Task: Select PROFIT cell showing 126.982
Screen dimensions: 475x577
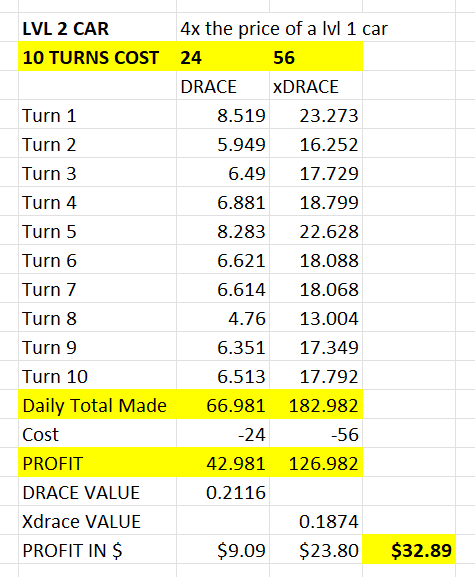Action: (x=316, y=463)
